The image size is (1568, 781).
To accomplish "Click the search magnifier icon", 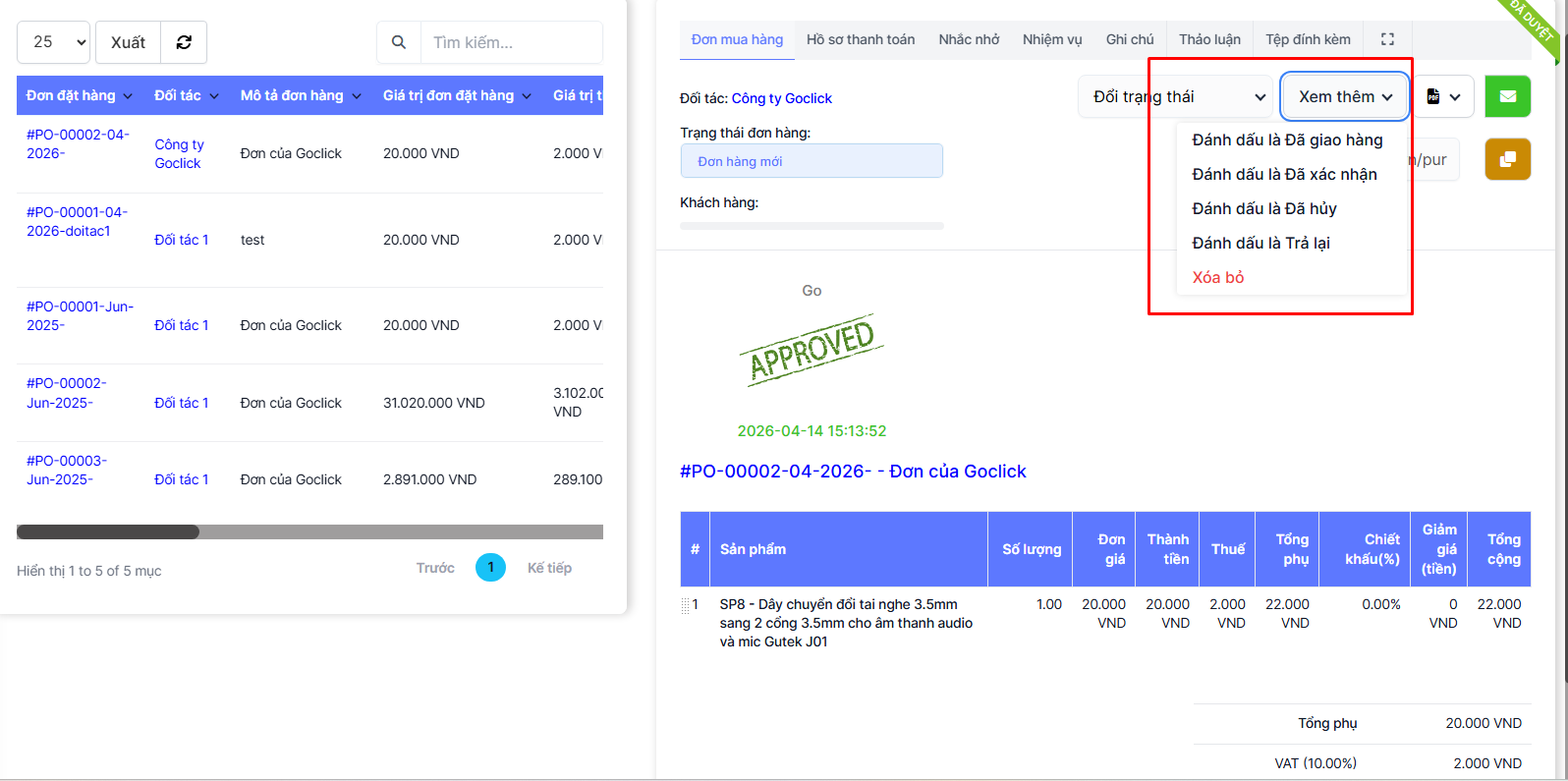I will [x=399, y=42].
